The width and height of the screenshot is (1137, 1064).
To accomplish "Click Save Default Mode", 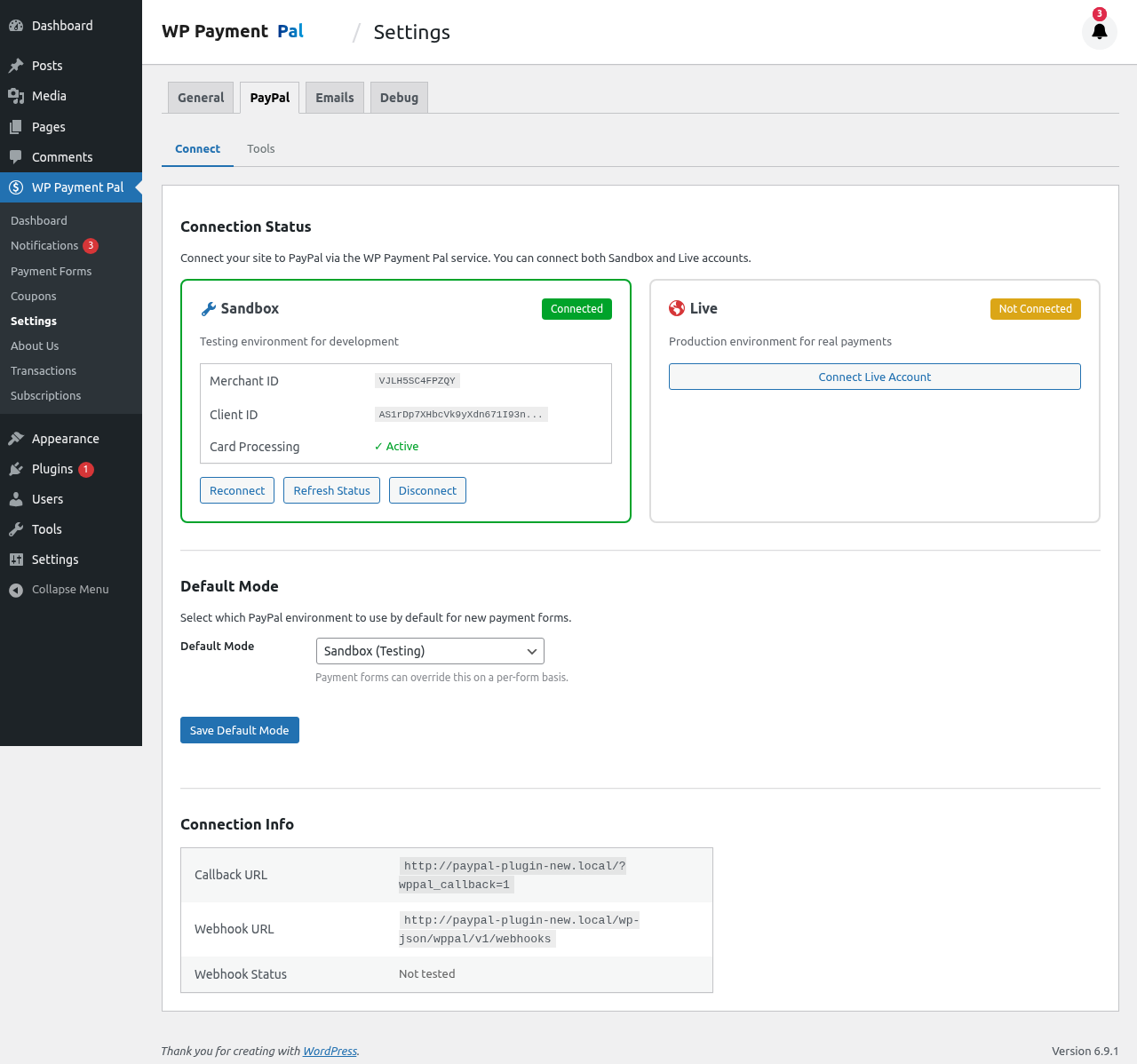I will tap(239, 729).
